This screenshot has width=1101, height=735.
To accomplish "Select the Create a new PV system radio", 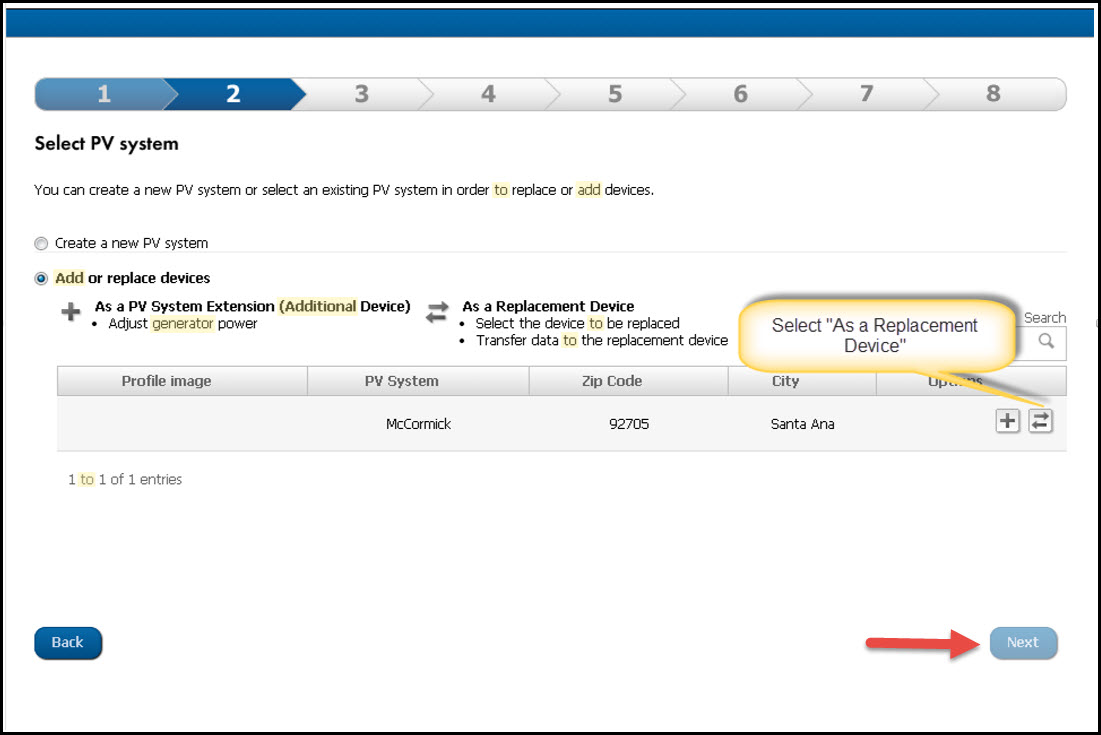I will [x=41, y=243].
